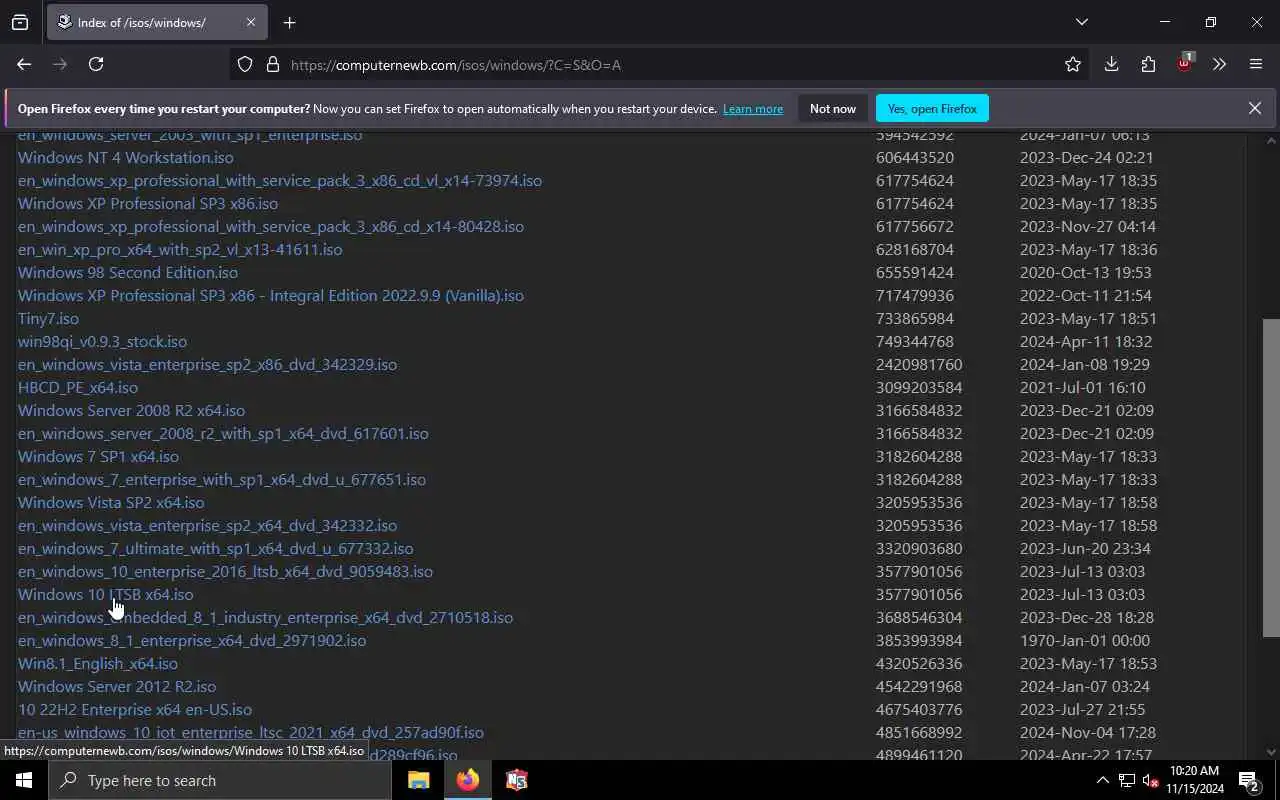Click Type here to search box

pos(220,780)
